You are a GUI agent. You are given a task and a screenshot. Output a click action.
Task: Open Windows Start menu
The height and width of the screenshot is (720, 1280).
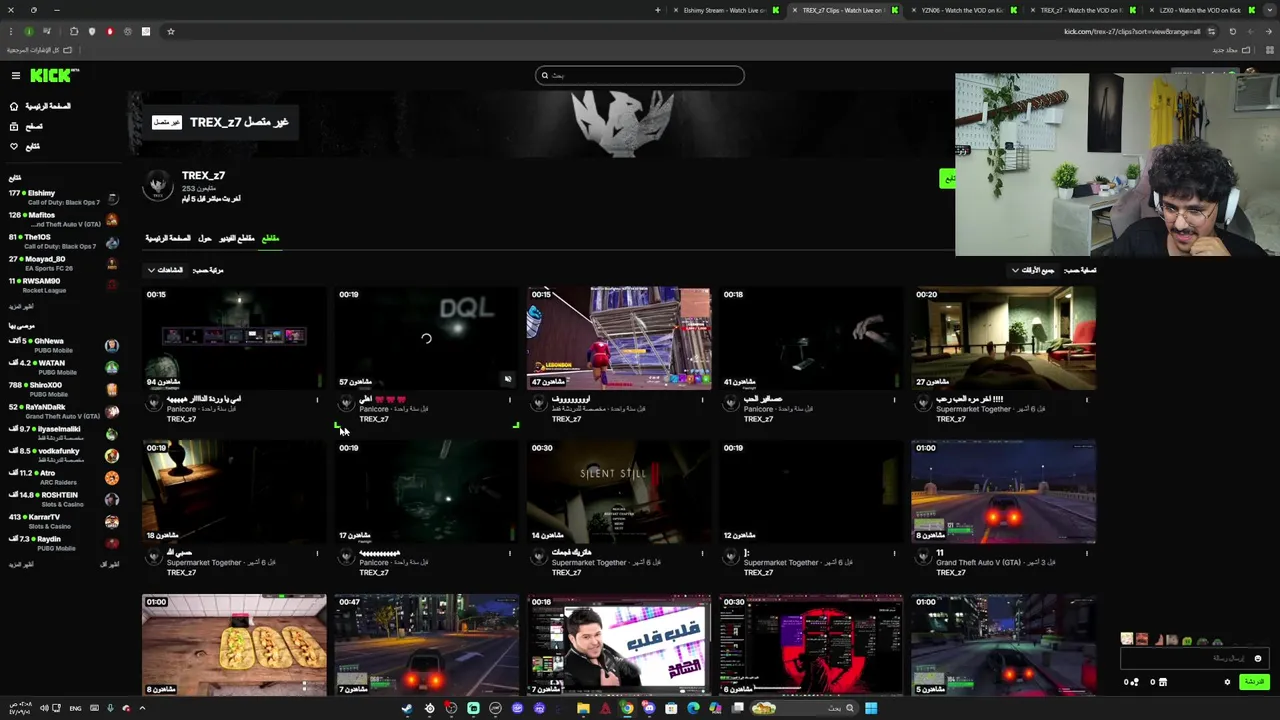(x=871, y=708)
